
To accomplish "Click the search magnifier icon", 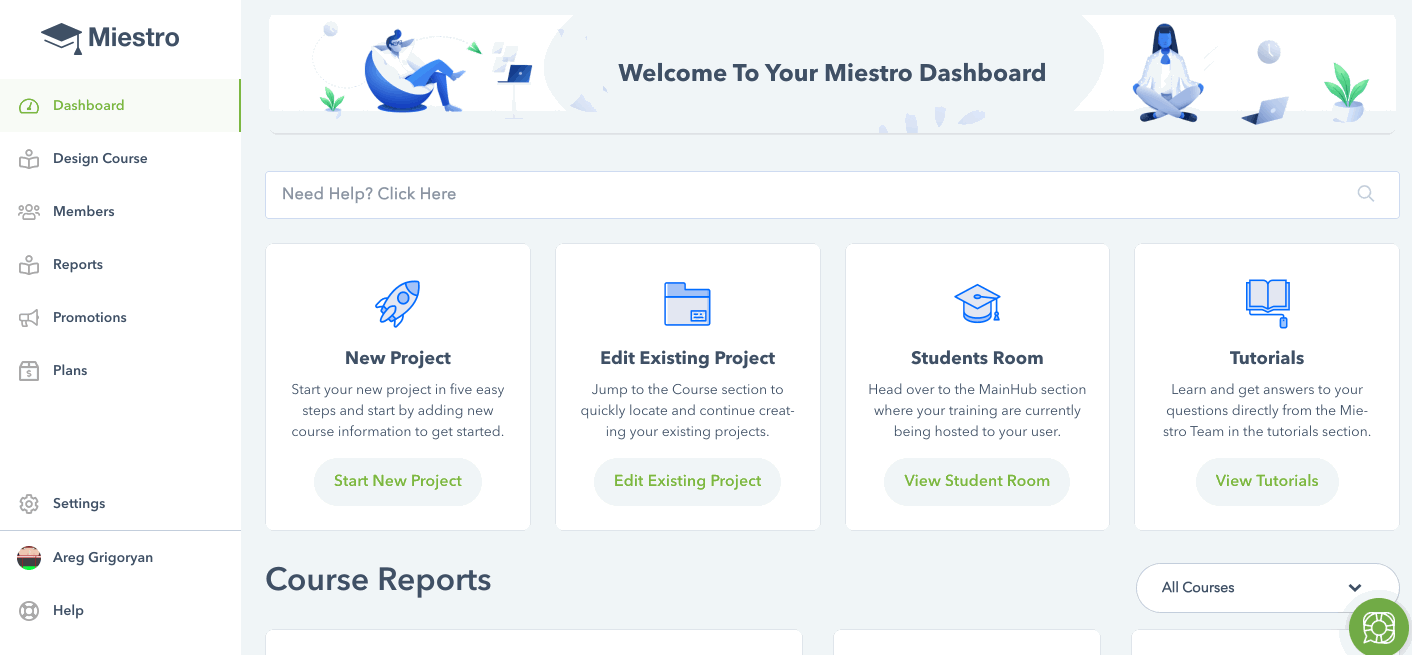I will click(1366, 194).
